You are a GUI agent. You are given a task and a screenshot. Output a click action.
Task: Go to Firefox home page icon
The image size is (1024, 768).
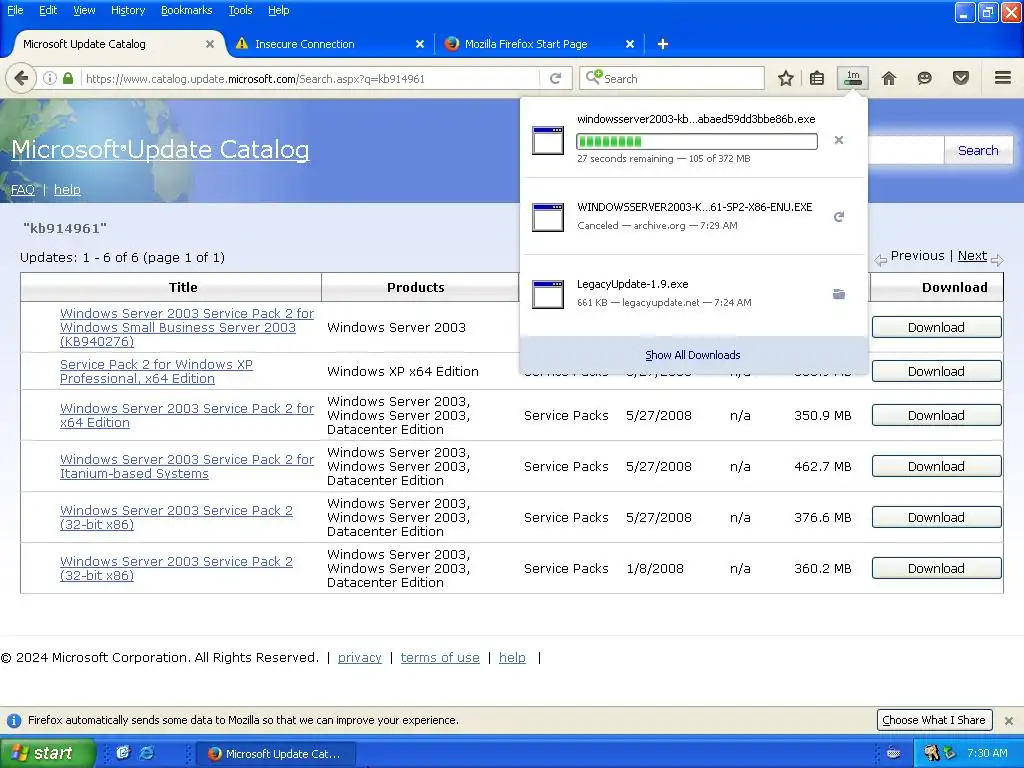point(889,78)
